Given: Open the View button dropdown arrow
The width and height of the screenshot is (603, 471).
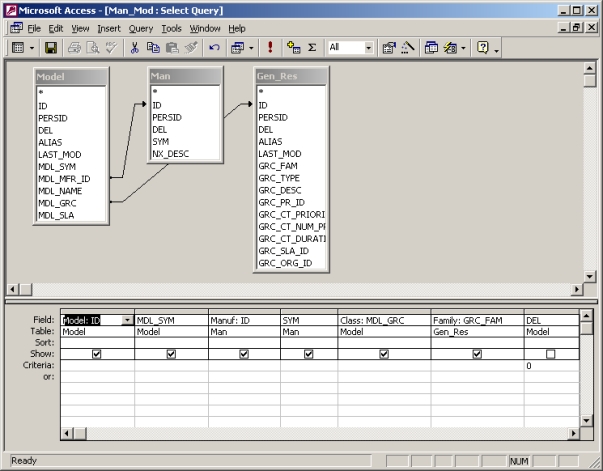Looking at the screenshot, I should click(x=32, y=48).
